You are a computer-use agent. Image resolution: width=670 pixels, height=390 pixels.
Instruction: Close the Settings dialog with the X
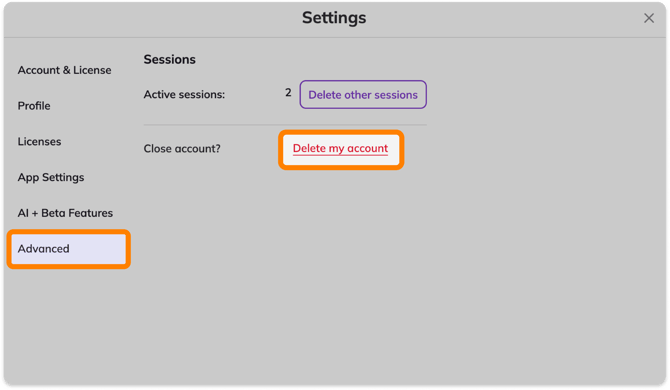click(x=649, y=18)
